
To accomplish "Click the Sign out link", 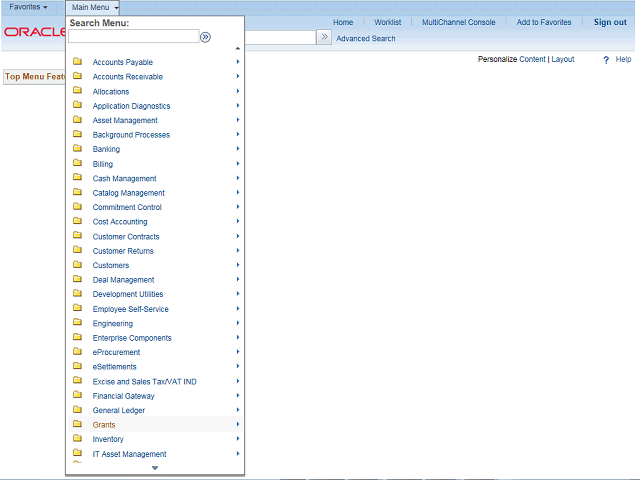I will 610,22.
